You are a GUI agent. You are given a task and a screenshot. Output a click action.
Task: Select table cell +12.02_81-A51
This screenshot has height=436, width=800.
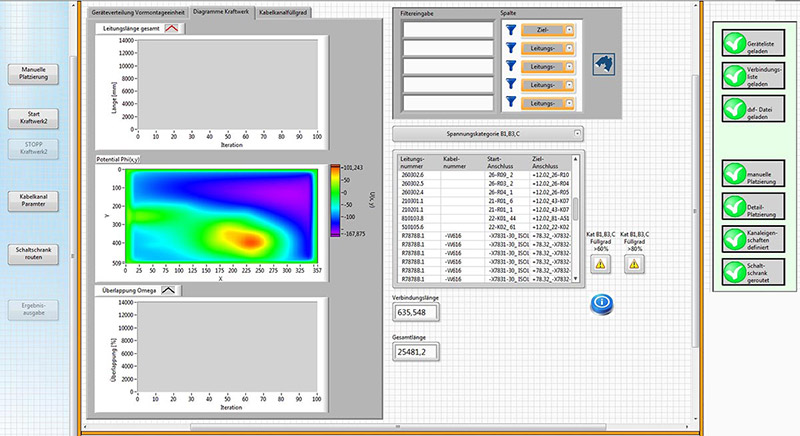(551, 218)
